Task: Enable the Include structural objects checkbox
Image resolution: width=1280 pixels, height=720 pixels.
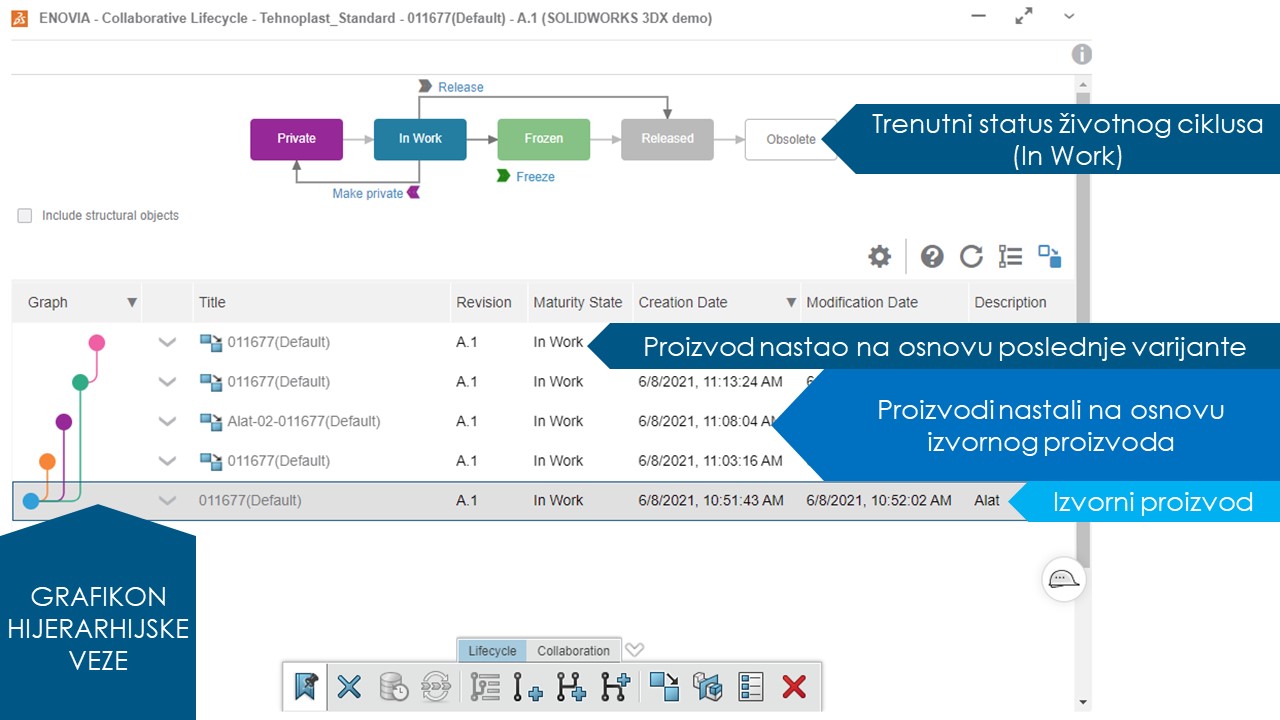Action: (x=23, y=215)
